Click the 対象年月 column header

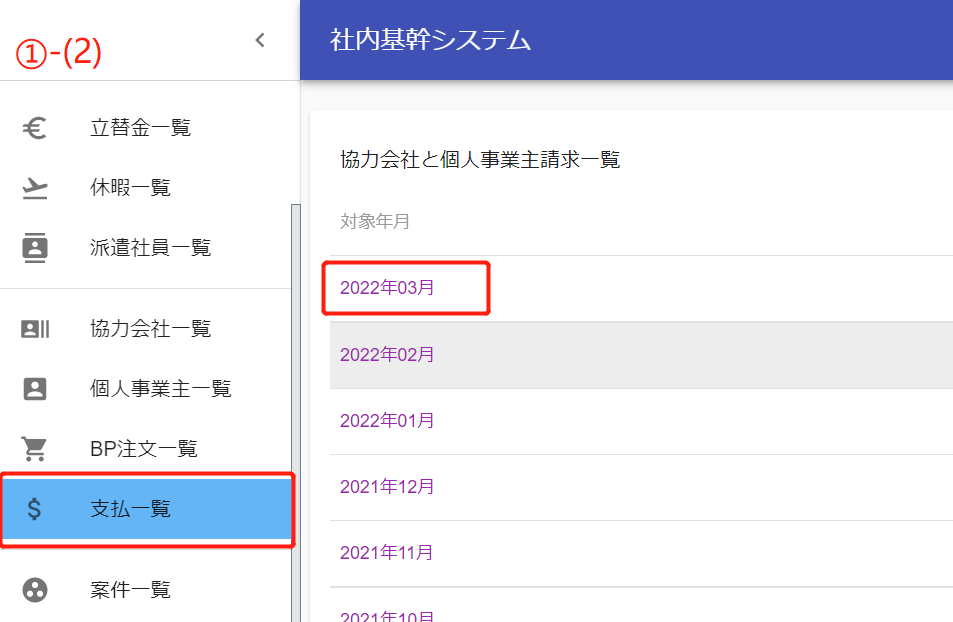point(375,222)
